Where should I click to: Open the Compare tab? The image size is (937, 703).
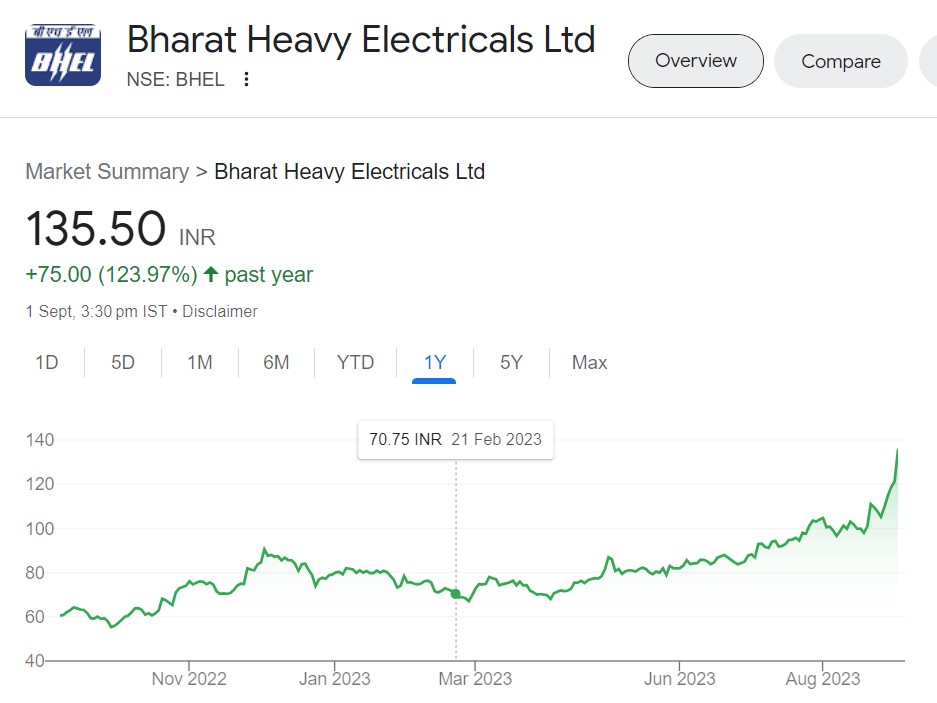tap(841, 61)
